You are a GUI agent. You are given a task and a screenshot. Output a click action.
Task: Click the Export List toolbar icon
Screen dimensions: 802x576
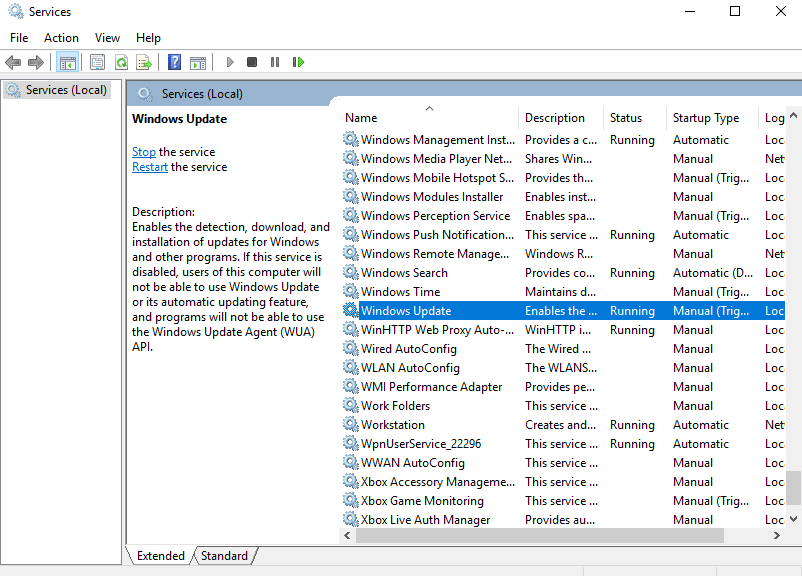tap(144, 62)
